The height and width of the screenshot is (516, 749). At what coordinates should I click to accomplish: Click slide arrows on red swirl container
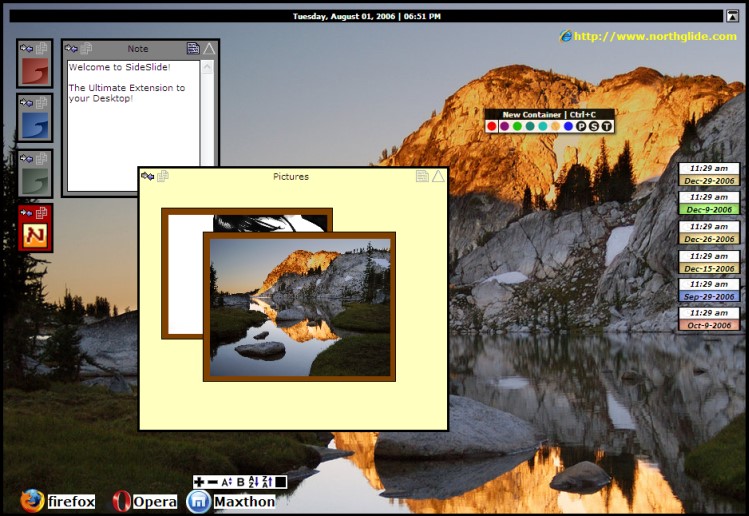(26, 48)
